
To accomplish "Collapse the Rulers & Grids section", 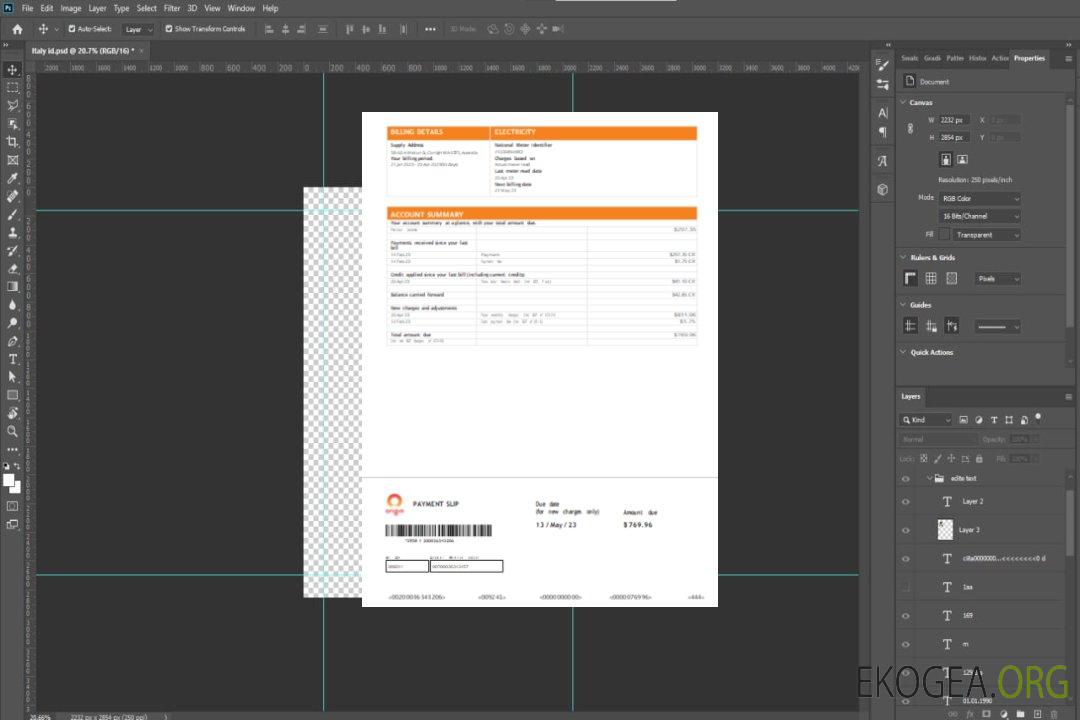I will [903, 258].
